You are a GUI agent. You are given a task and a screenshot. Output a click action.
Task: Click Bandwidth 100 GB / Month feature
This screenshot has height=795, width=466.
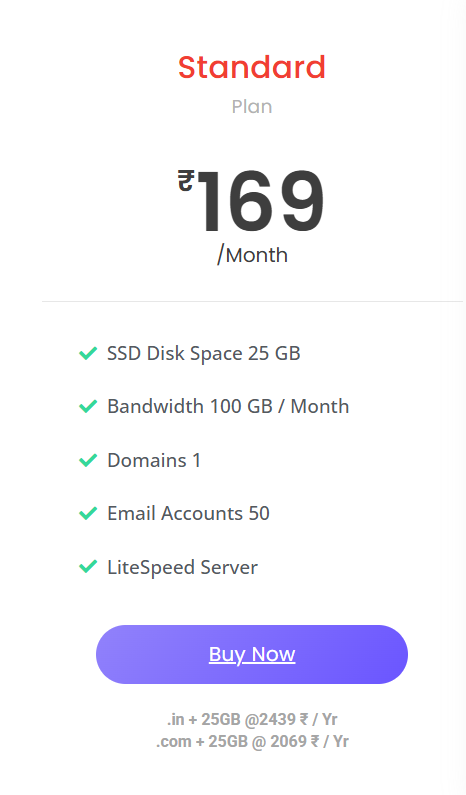228,406
